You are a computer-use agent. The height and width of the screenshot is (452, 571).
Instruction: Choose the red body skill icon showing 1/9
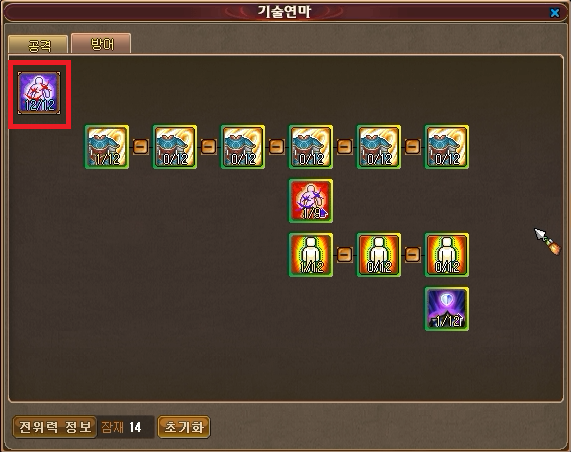[x=311, y=201]
